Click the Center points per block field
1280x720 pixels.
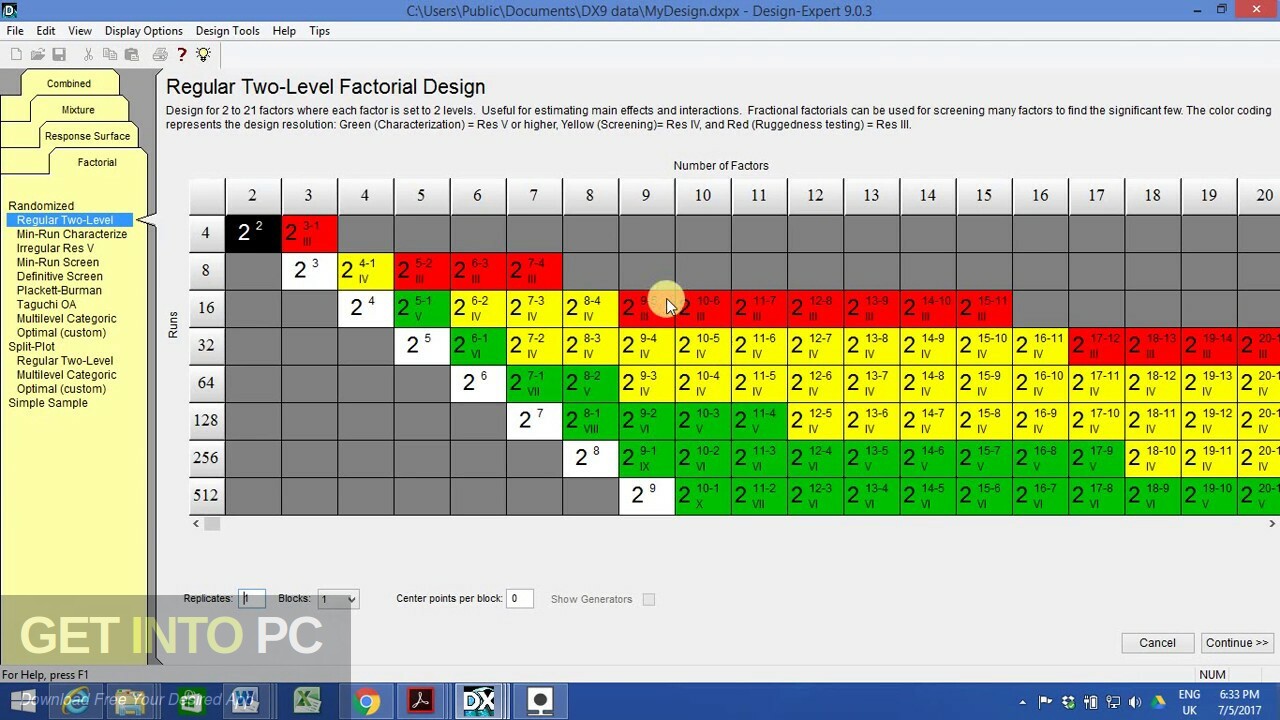pyautogui.click(x=520, y=599)
